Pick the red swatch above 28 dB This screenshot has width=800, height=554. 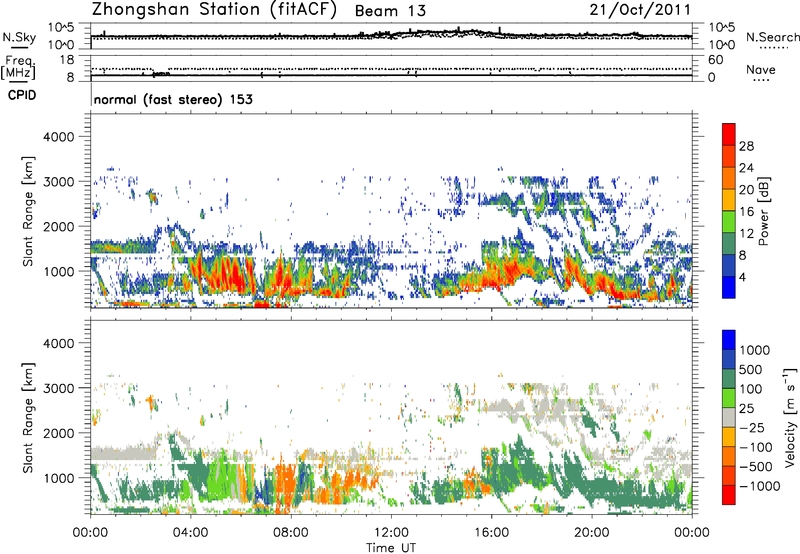point(729,134)
